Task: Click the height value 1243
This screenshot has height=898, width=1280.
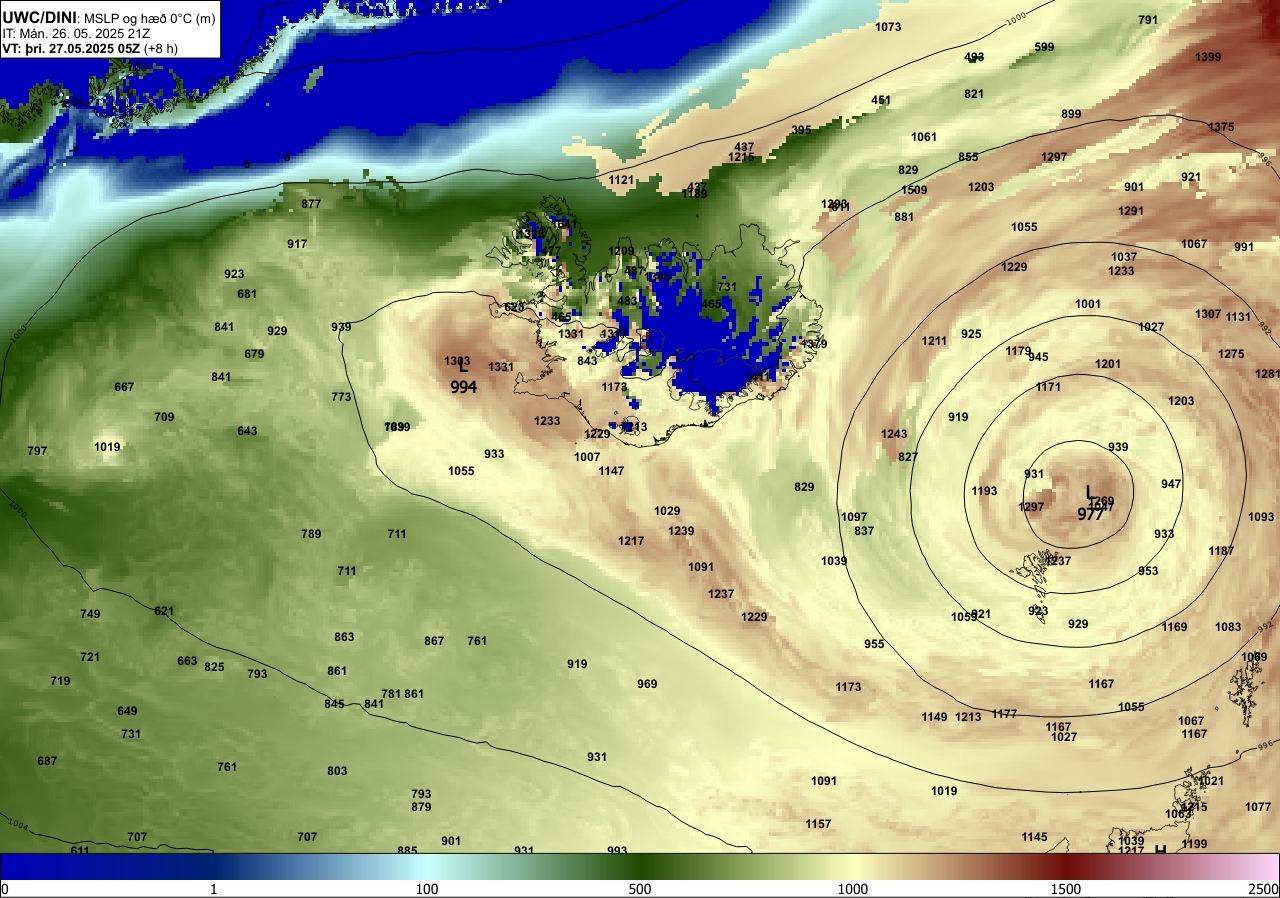Action: 894,434
